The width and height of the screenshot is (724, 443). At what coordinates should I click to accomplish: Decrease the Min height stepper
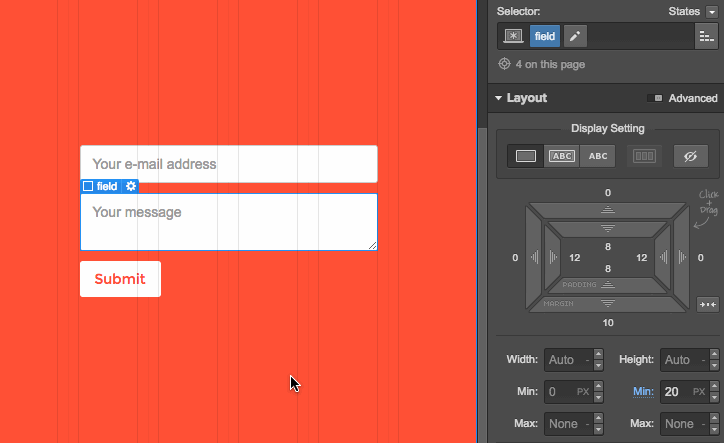(x=714, y=397)
